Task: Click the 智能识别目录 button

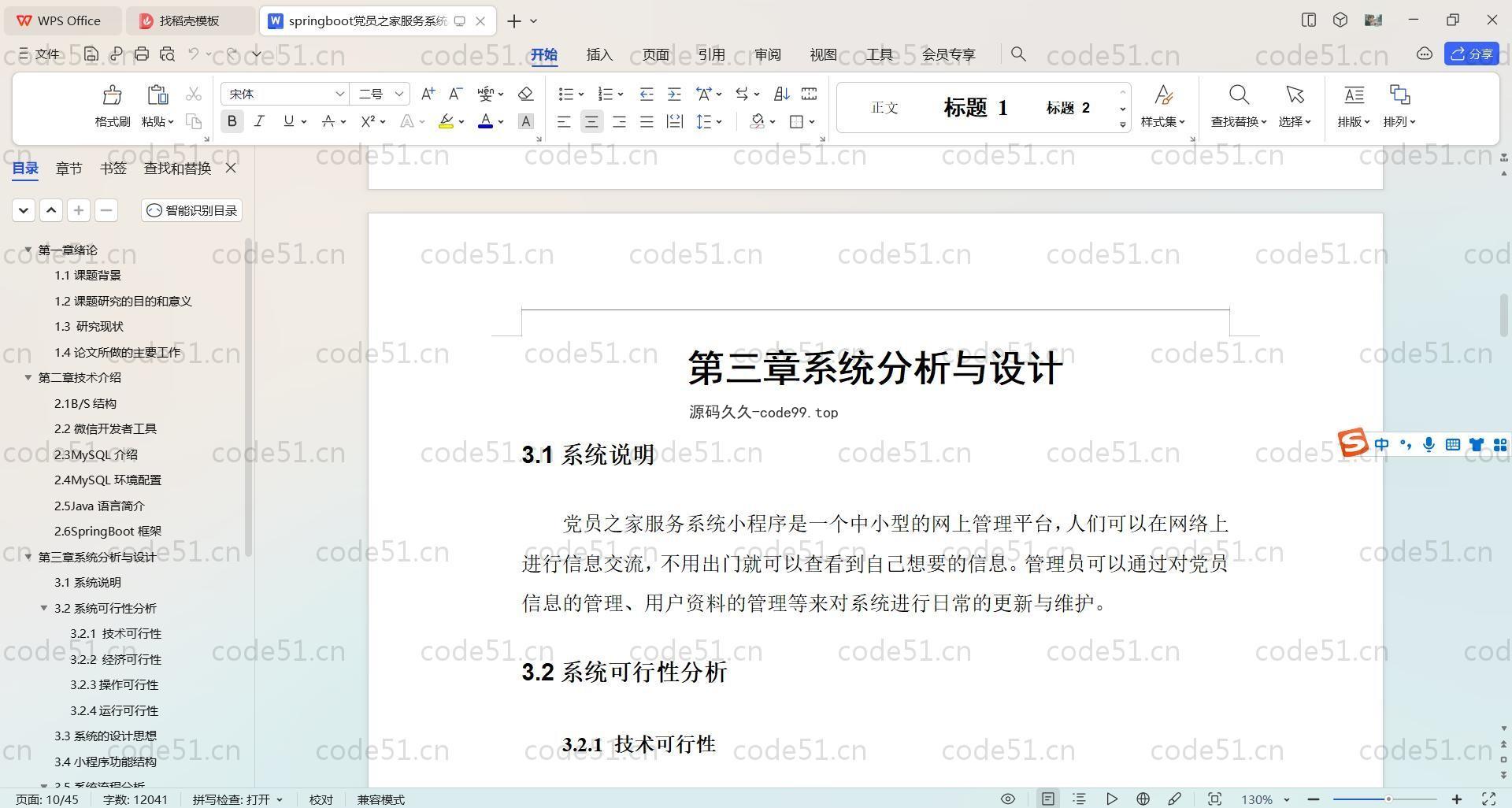Action: tap(192, 210)
